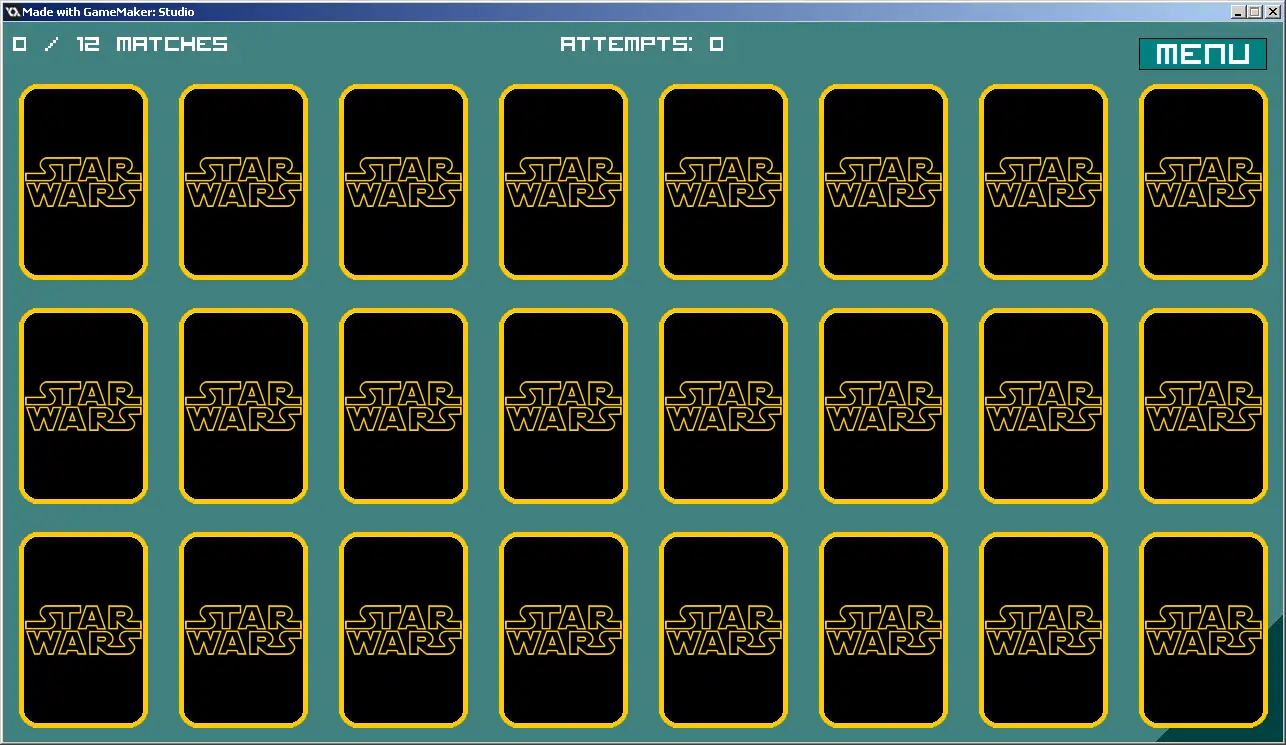Flip the third card in the top row
1286x745 pixels.
point(404,182)
